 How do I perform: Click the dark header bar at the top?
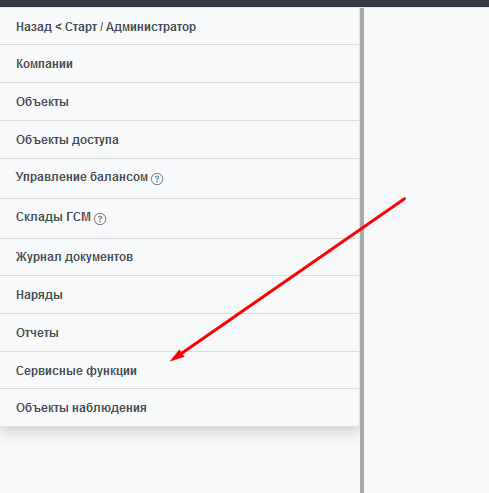(x=244, y=3)
